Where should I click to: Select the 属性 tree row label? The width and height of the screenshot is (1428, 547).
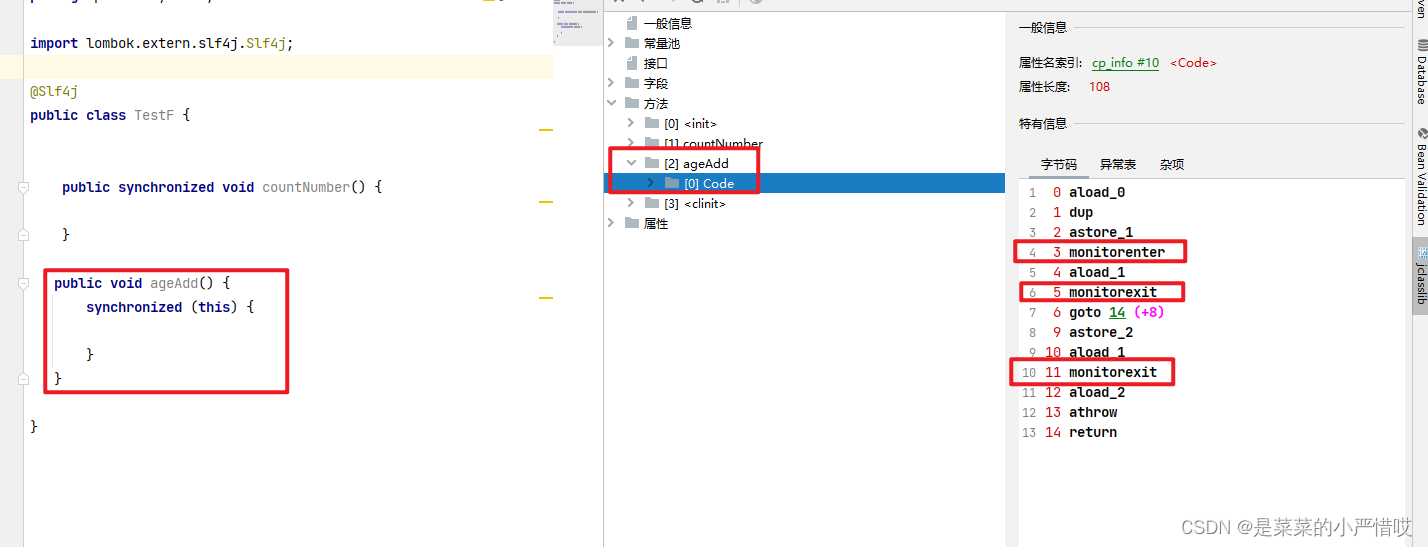[x=656, y=223]
